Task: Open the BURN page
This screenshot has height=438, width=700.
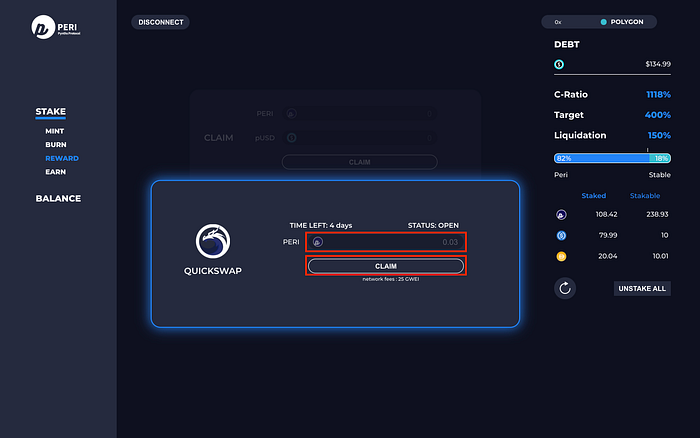Action: click(x=56, y=145)
